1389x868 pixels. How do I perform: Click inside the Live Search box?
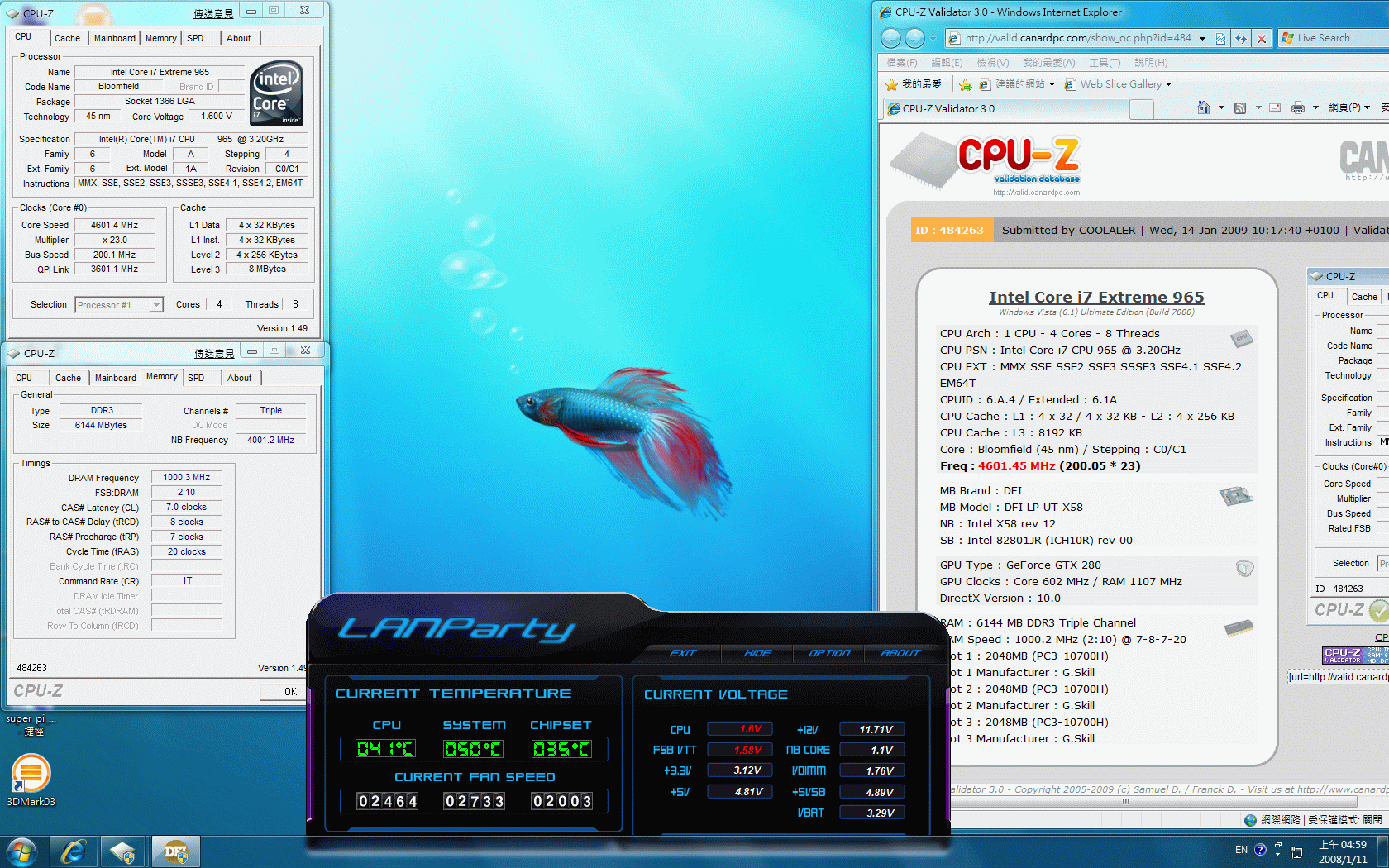[1339, 38]
